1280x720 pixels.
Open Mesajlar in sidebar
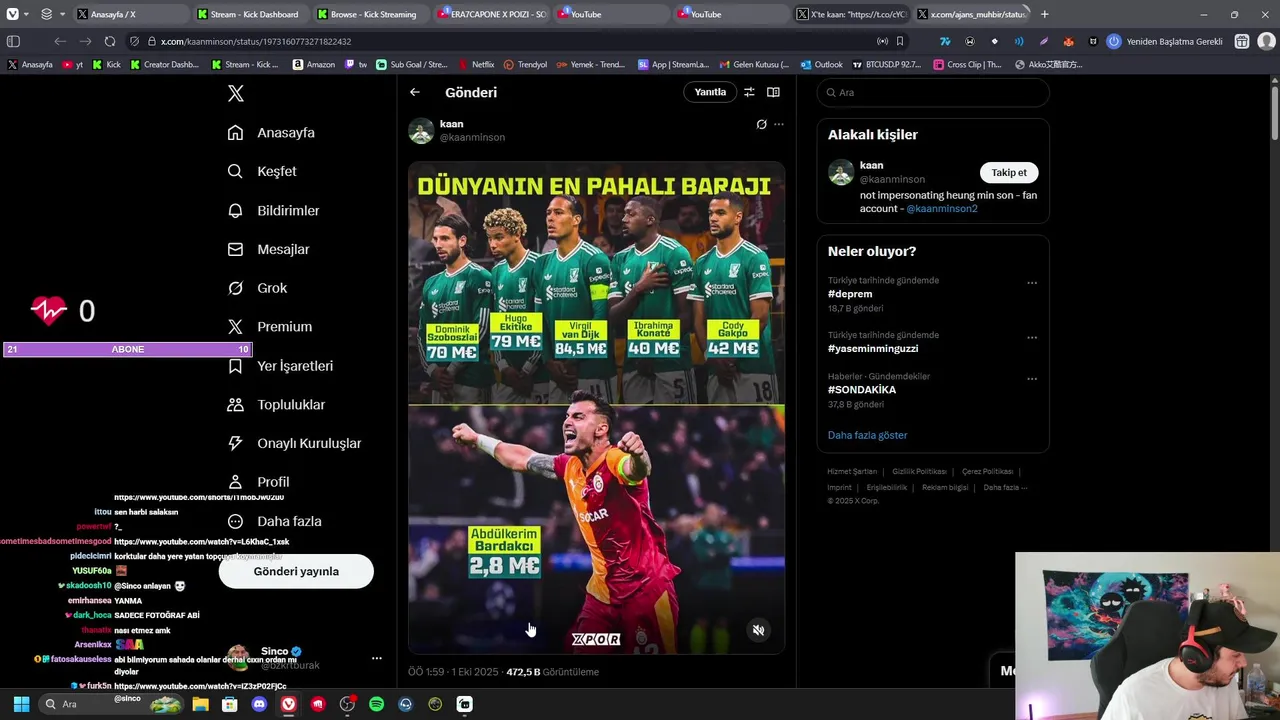(x=268, y=249)
